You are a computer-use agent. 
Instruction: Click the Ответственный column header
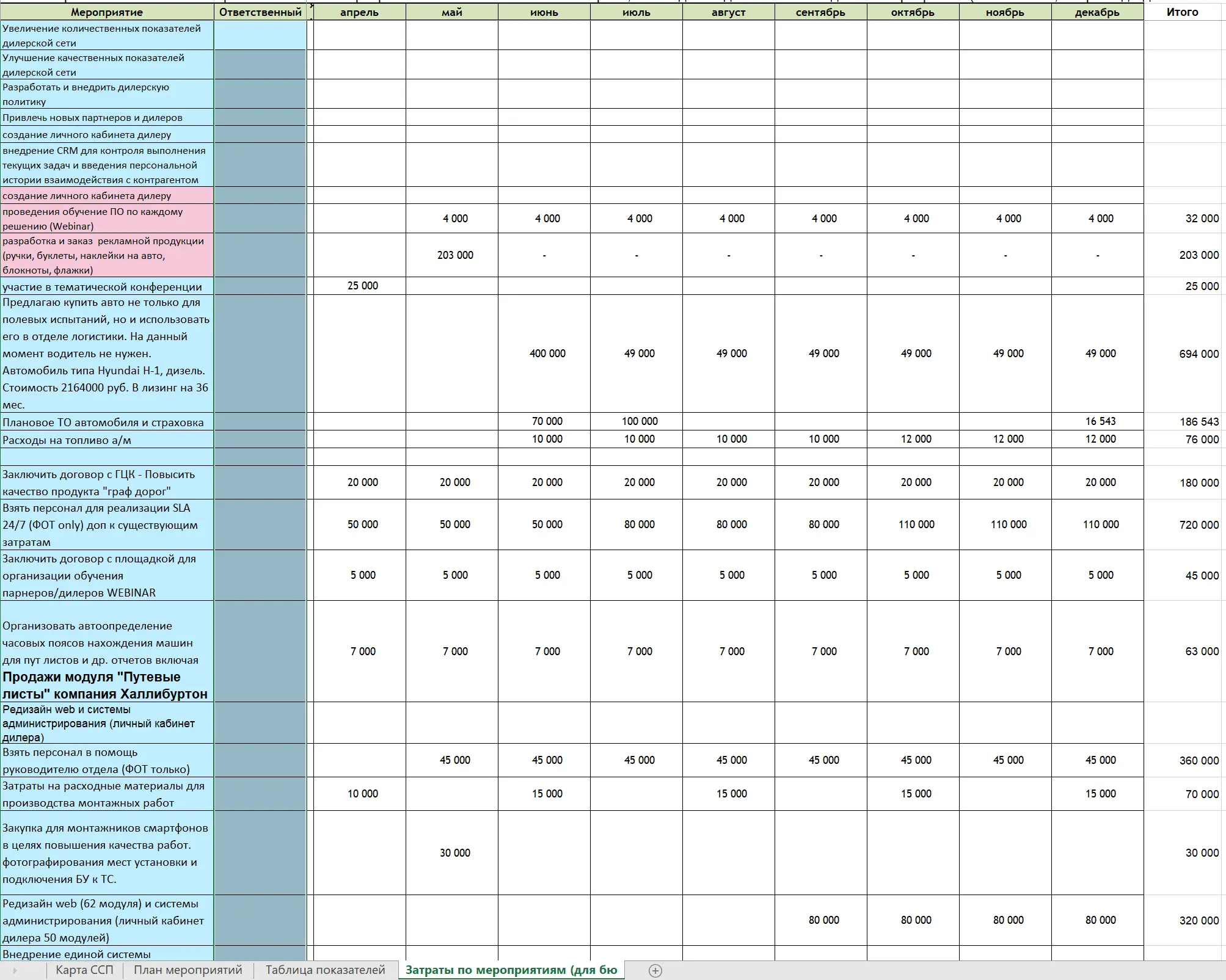pyautogui.click(x=260, y=12)
